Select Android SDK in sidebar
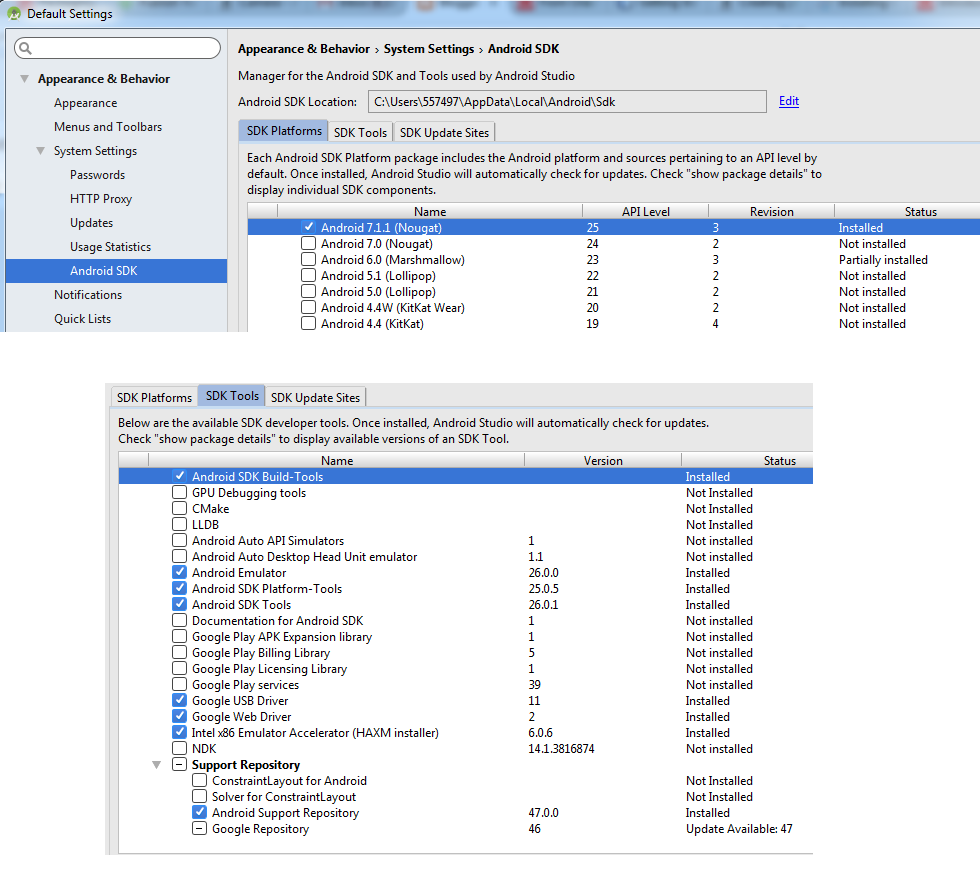The width and height of the screenshot is (980, 874). (x=116, y=271)
